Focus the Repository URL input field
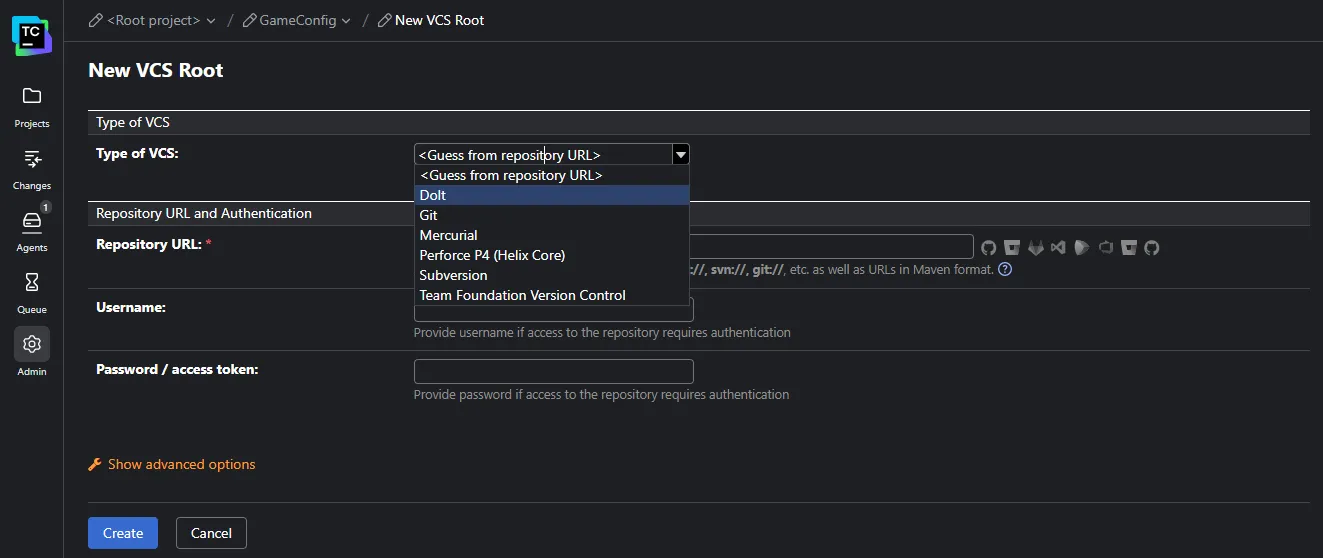Screen dimensions: 1323x558 point(831,247)
